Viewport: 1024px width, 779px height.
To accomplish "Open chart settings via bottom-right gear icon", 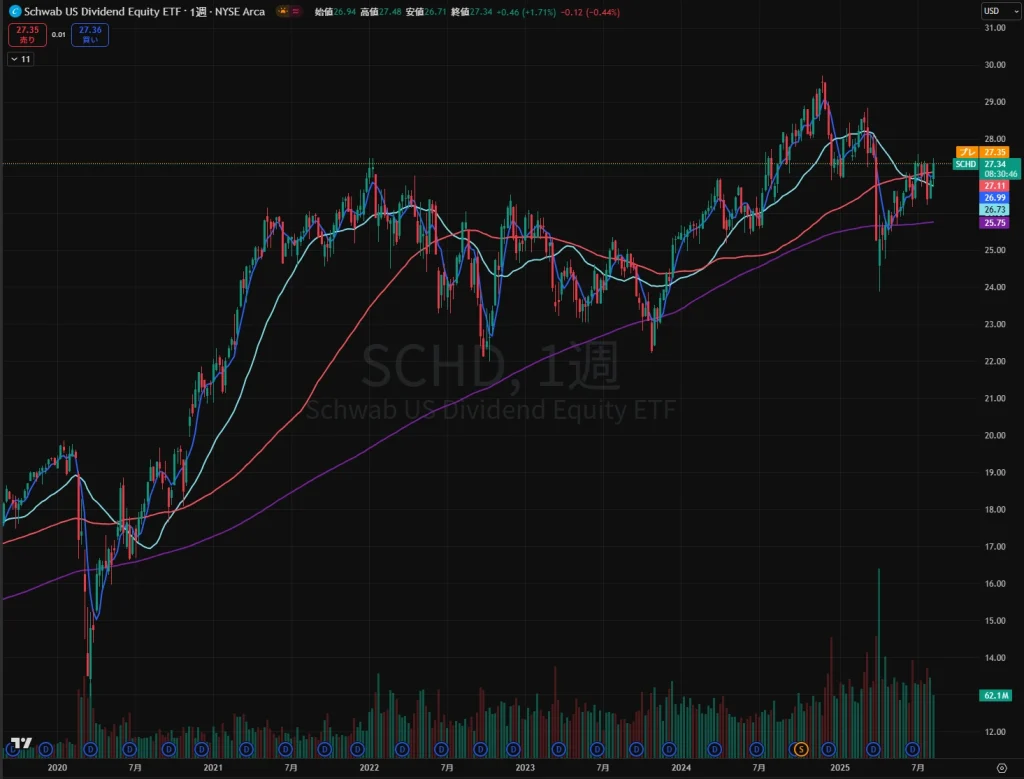I will [x=1002, y=769].
